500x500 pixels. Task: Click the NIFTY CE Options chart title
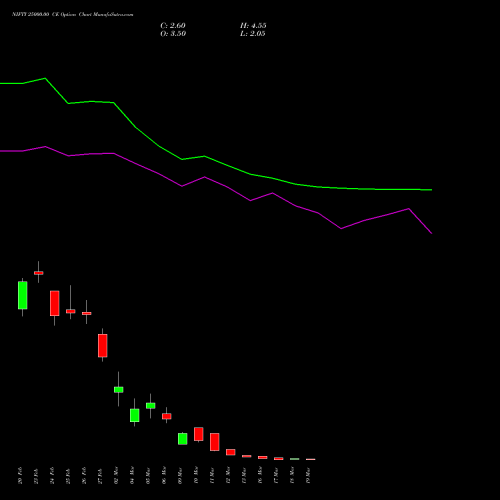73,15
